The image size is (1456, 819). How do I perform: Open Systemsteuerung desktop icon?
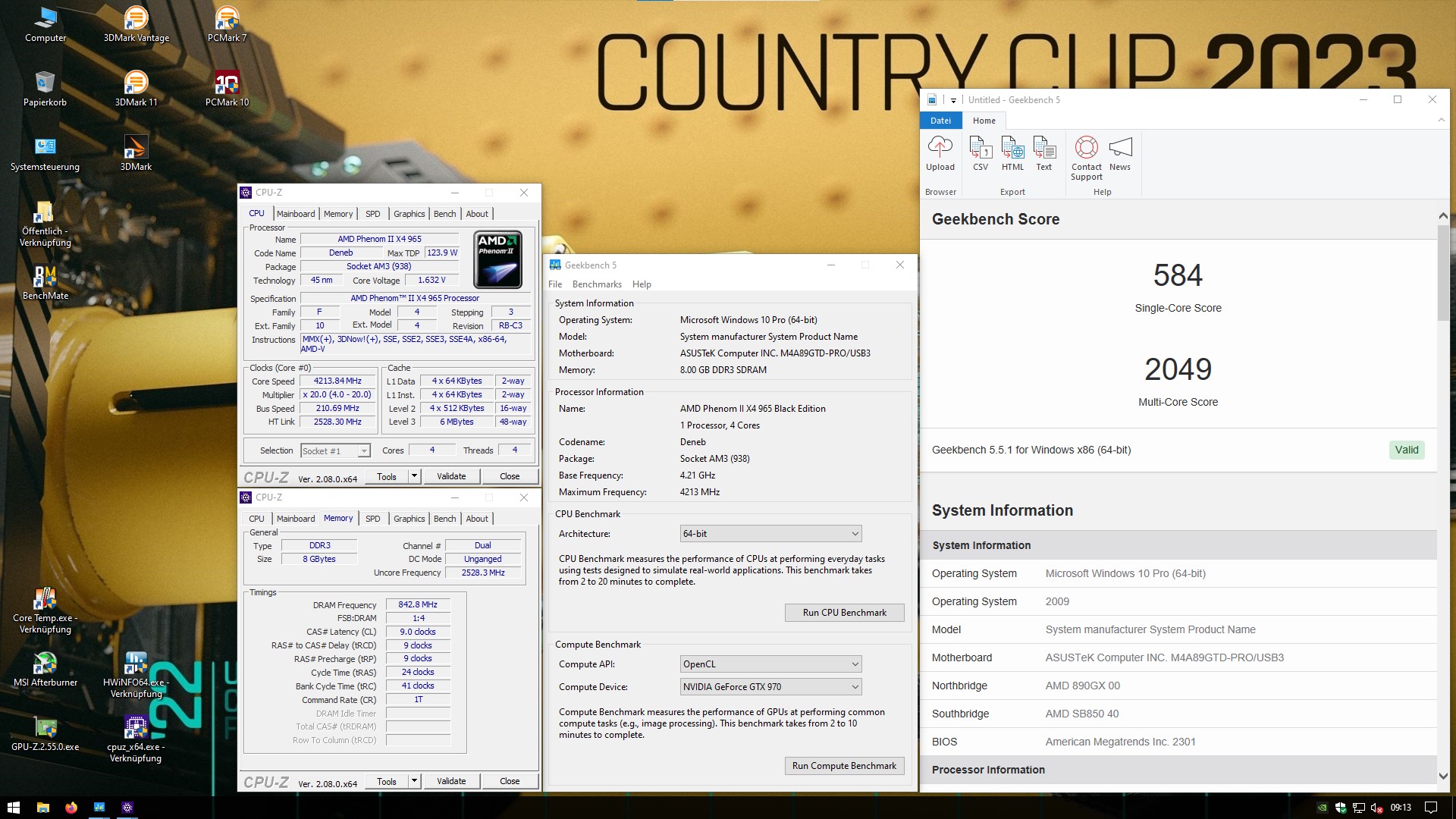click(x=45, y=153)
